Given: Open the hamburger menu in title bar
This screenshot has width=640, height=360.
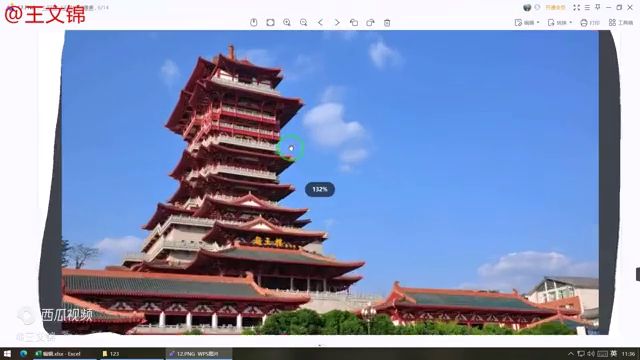Looking at the screenshot, I should tap(587, 7).
